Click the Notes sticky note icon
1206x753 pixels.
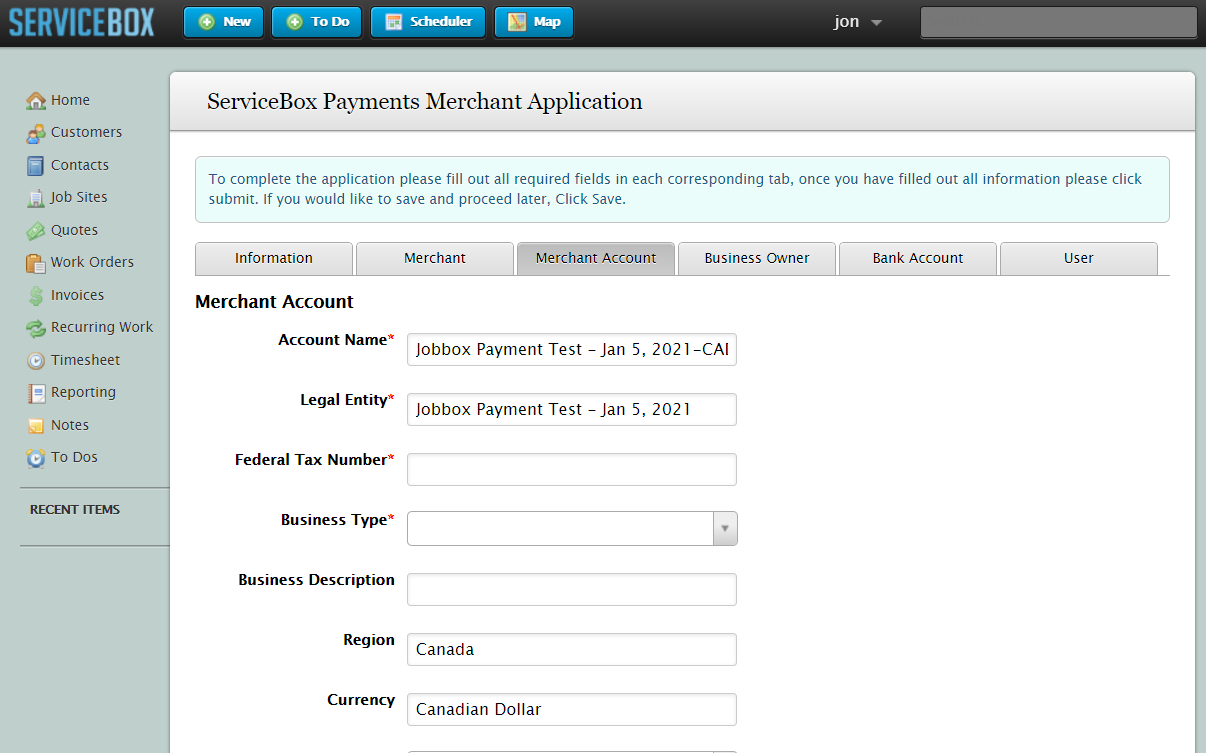point(36,426)
